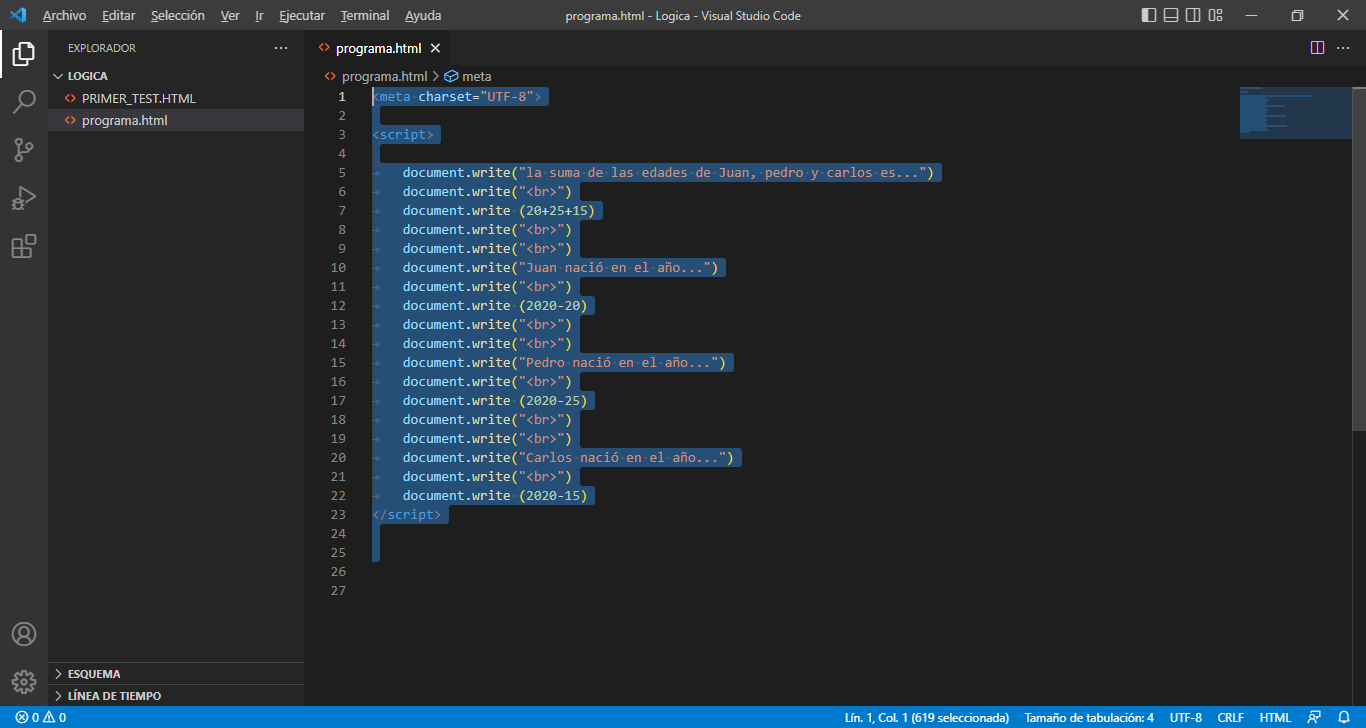Open the Selección menu
This screenshot has width=1366, height=728.
click(x=178, y=15)
